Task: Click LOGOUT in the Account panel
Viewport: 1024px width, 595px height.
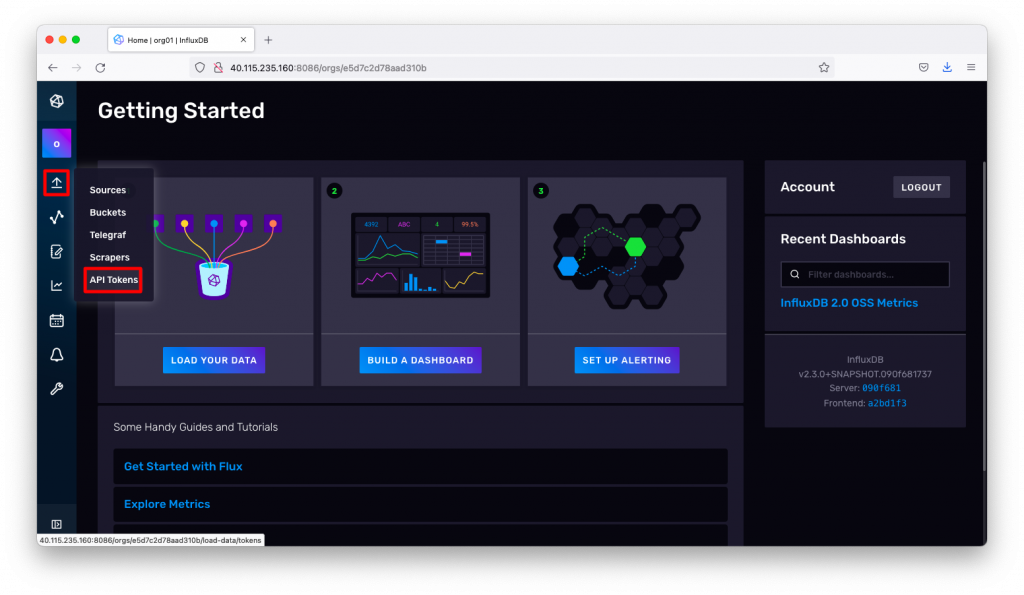Action: pyautogui.click(x=920, y=187)
